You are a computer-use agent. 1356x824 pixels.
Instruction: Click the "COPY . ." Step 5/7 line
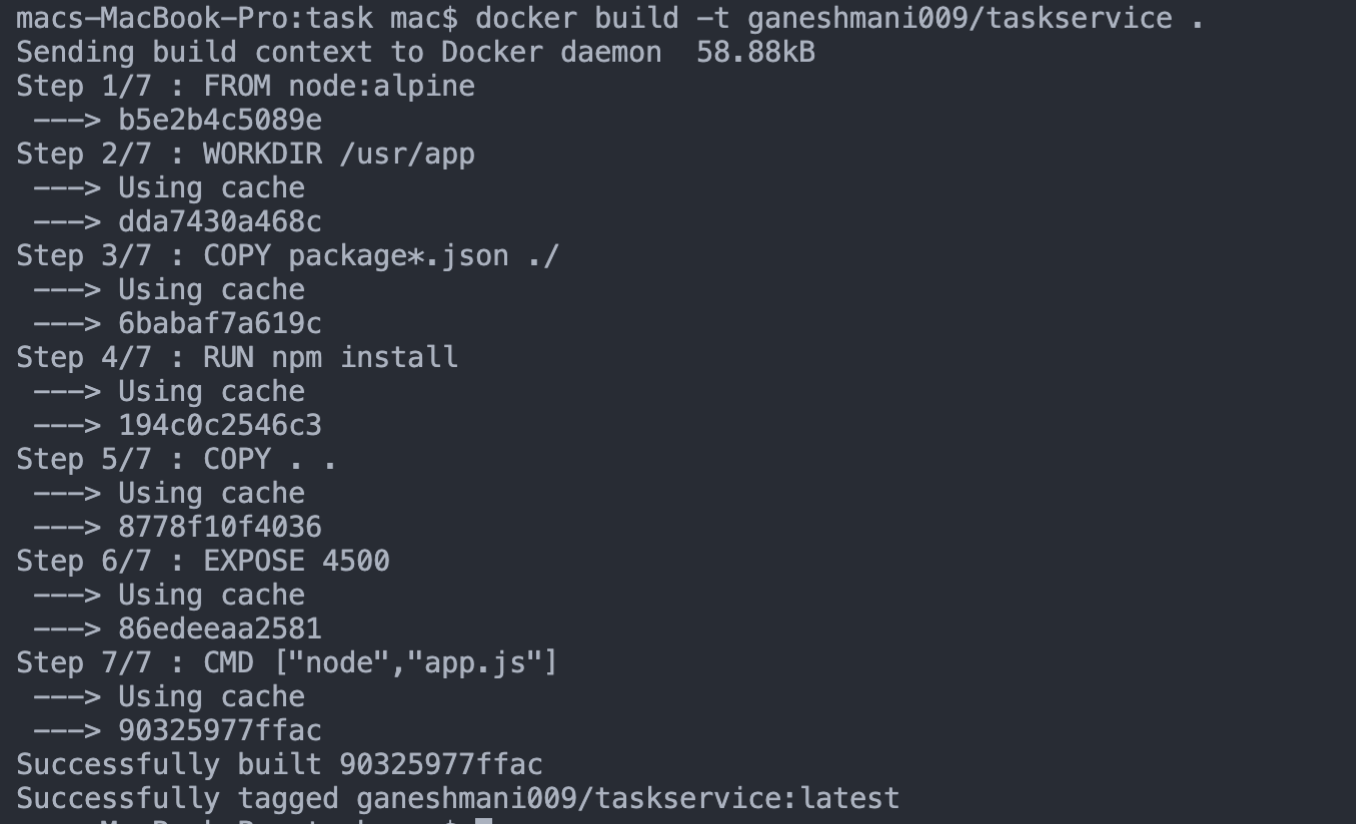pos(270,459)
